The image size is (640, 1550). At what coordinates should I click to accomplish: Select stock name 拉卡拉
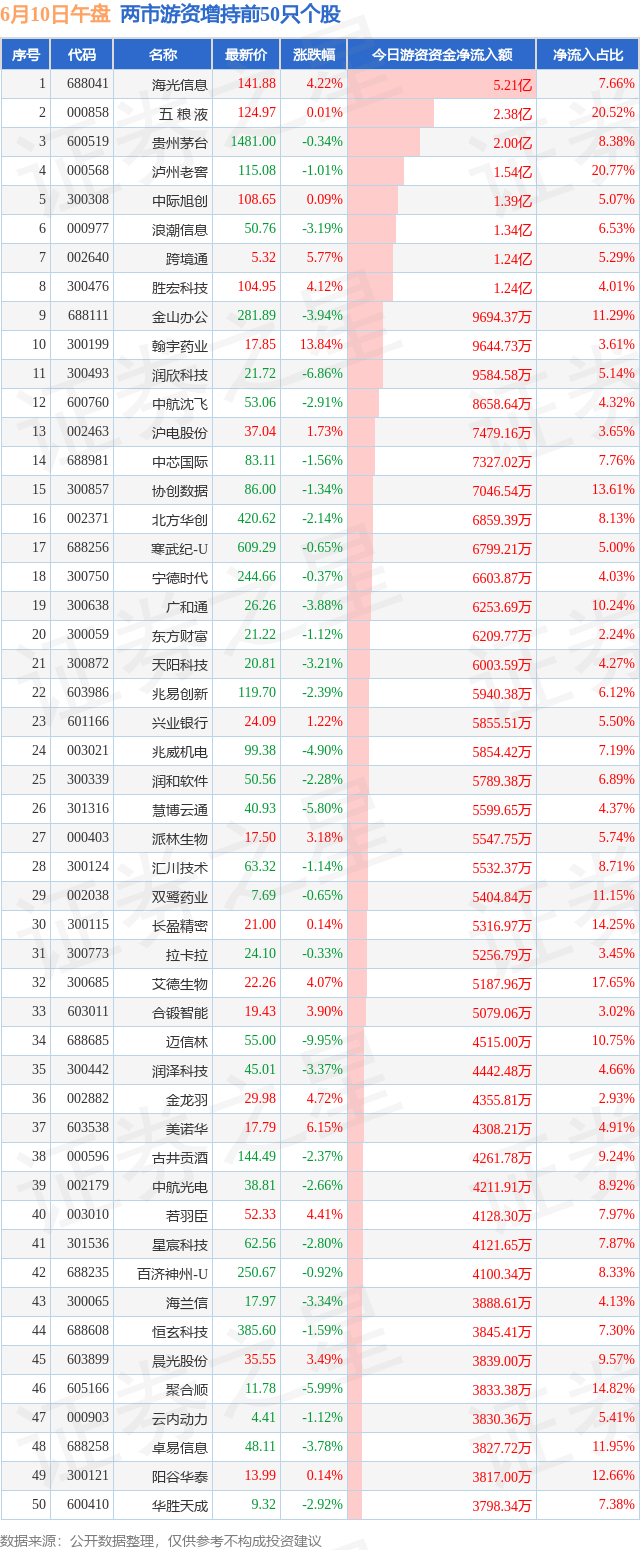click(187, 954)
